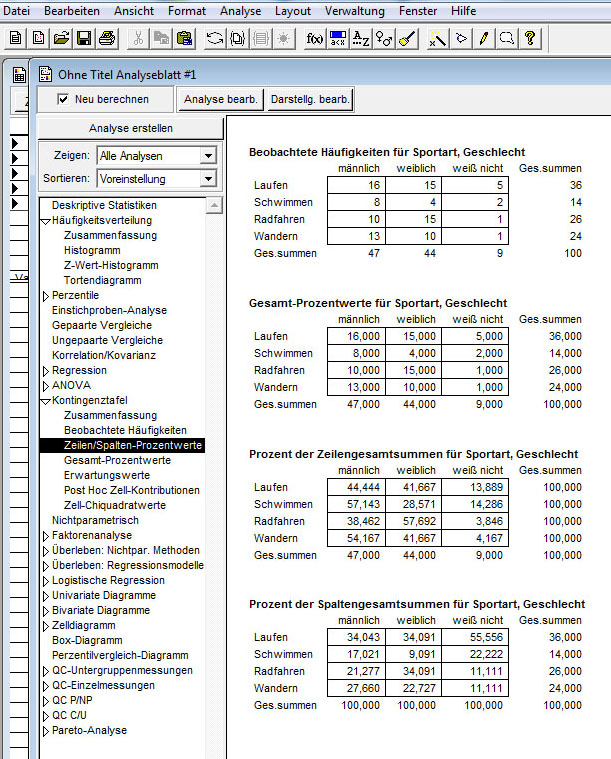Click the Analyse bearb. button
Viewport: 611px width, 759px height.
point(220,99)
